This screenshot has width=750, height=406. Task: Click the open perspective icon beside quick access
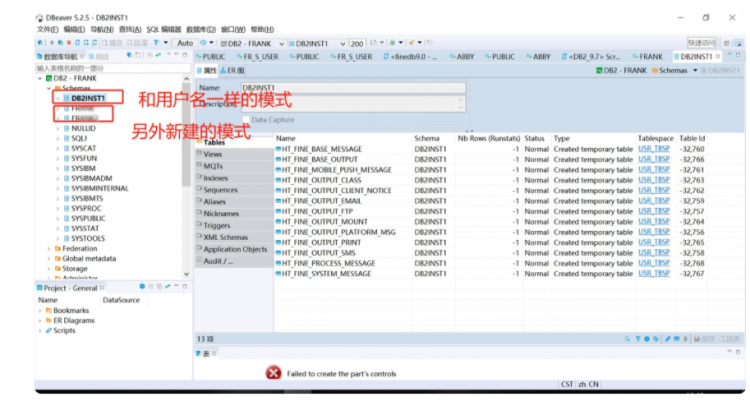727,43
